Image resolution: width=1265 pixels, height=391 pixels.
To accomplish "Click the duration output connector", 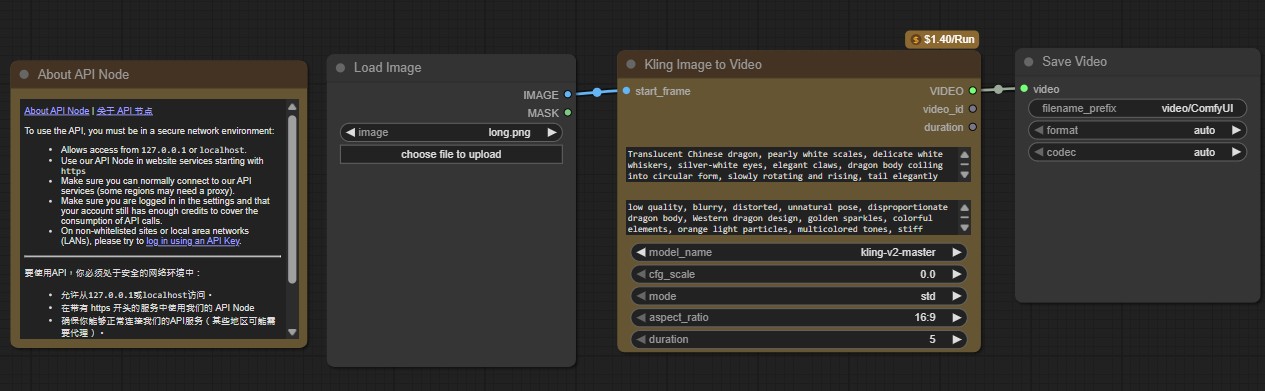I will (x=973, y=127).
